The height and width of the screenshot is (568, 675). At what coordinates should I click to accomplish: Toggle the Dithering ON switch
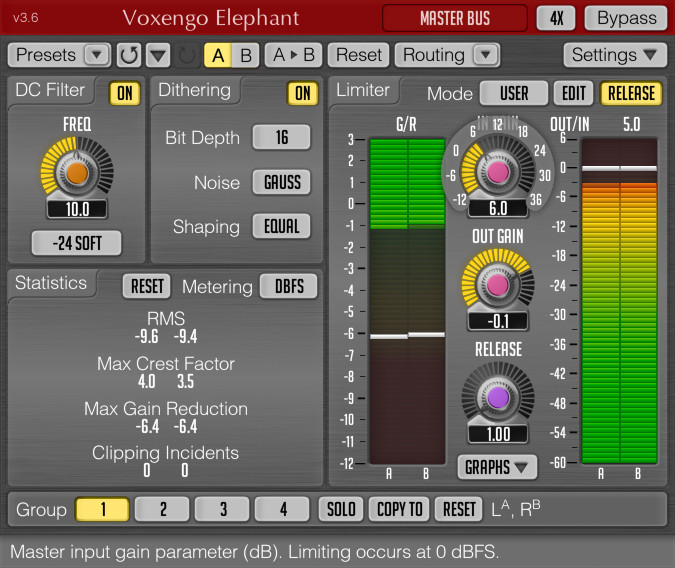pyautogui.click(x=303, y=93)
